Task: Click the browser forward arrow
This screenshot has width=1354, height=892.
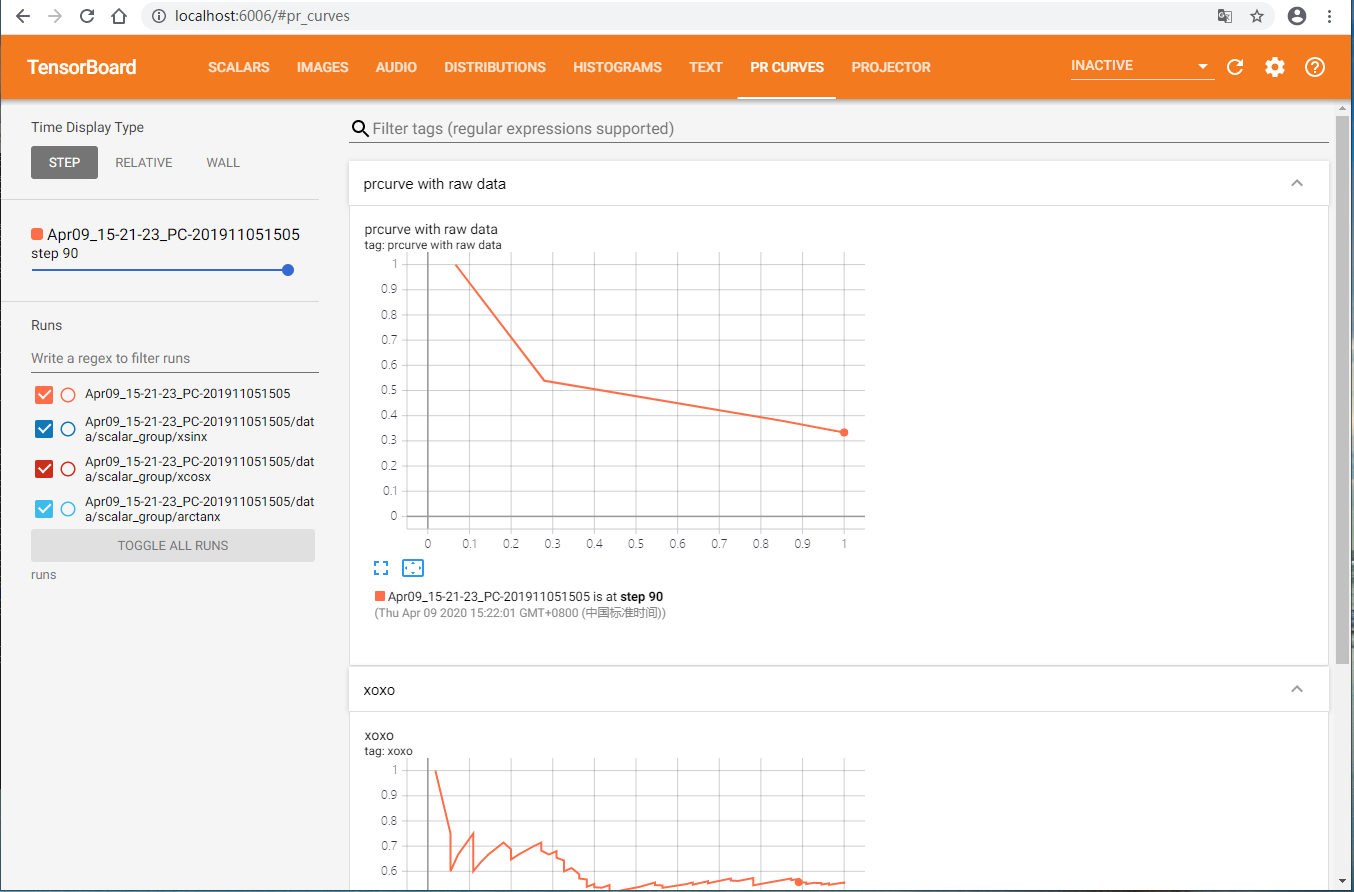Action: (55, 16)
